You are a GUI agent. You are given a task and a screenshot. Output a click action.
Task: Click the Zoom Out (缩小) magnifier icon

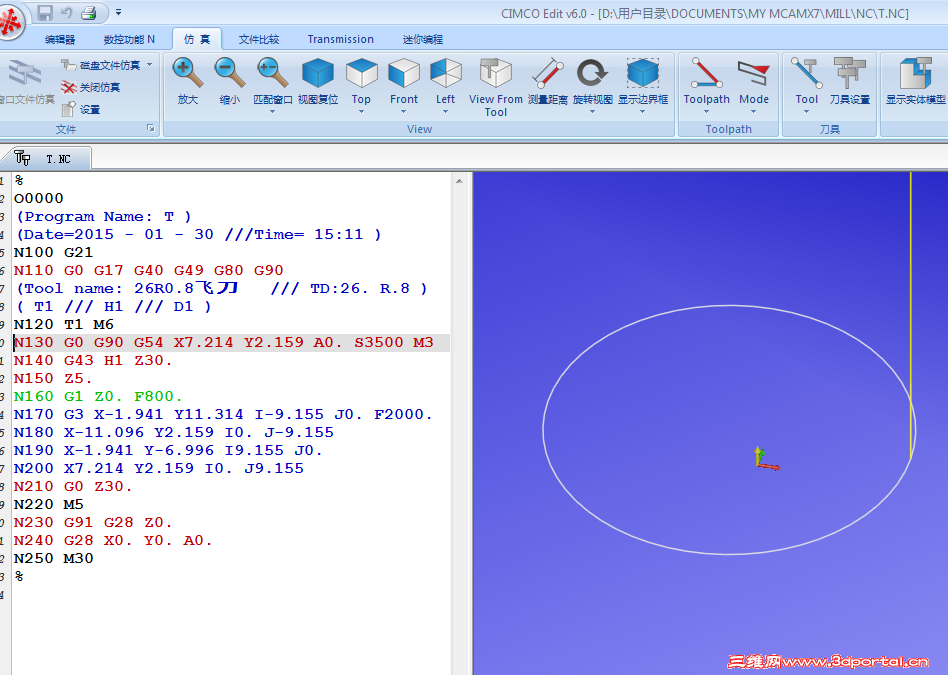(x=229, y=73)
